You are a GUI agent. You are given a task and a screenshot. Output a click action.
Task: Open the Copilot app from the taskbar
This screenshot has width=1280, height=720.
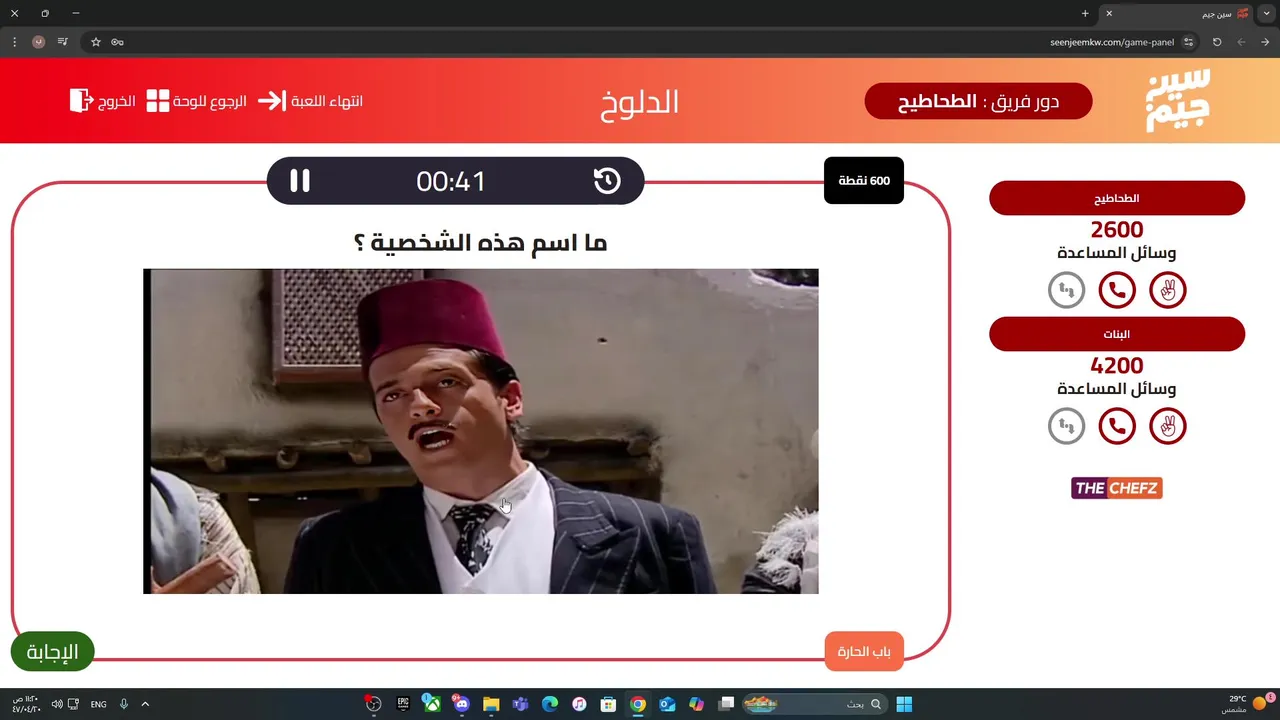coord(696,704)
